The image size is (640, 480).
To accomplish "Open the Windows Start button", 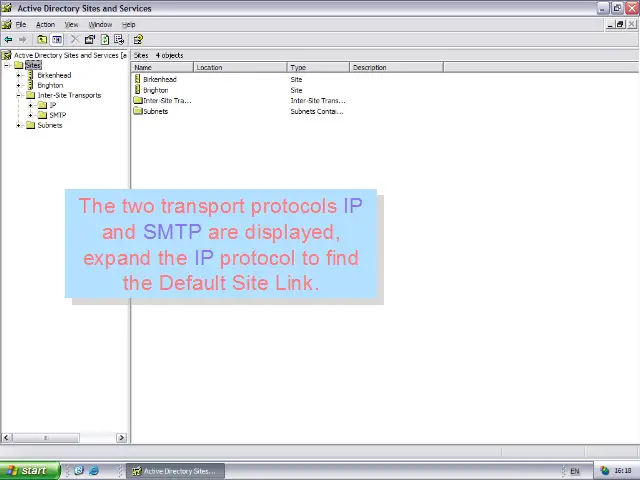I will tap(30, 471).
